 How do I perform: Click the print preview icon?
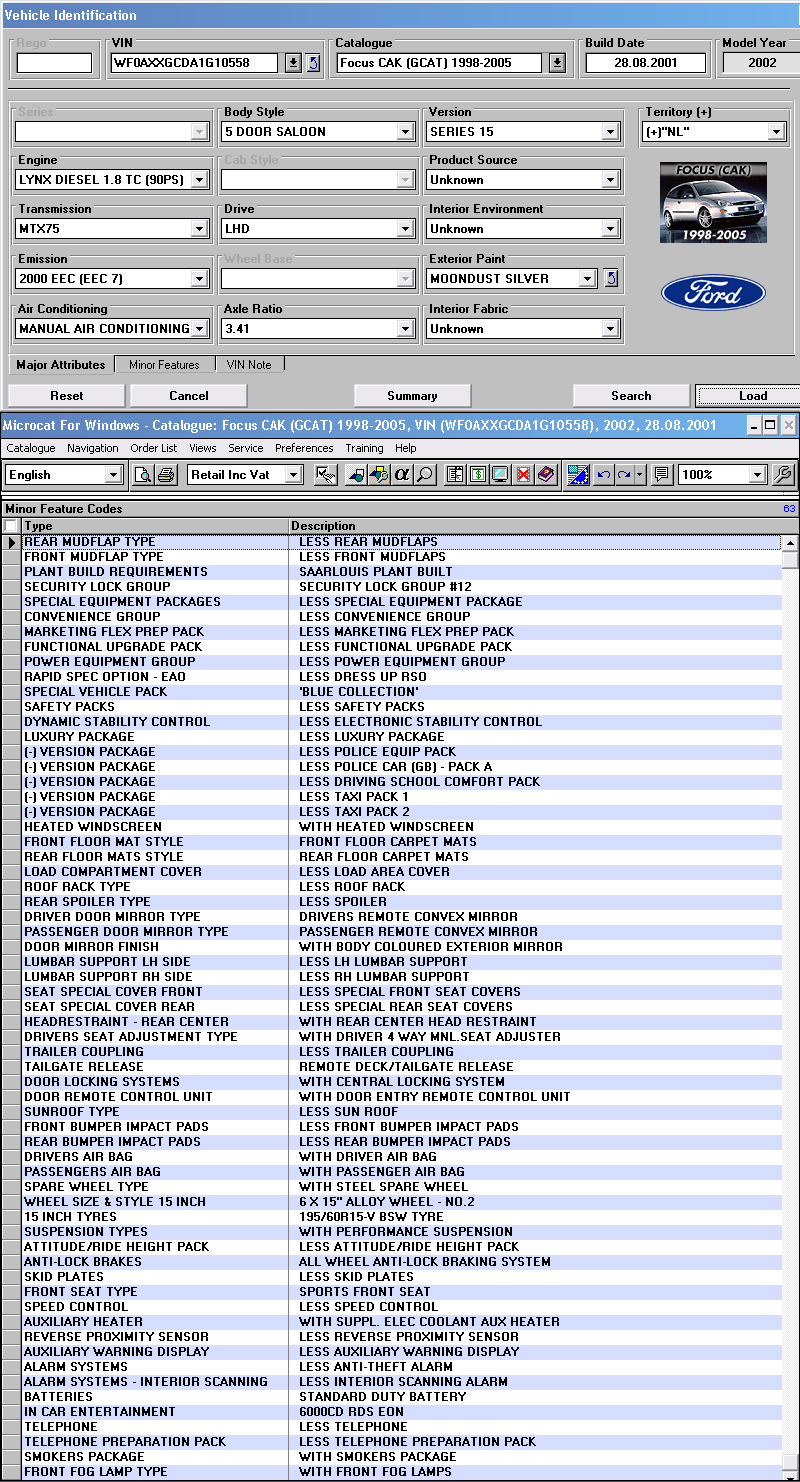coord(144,475)
